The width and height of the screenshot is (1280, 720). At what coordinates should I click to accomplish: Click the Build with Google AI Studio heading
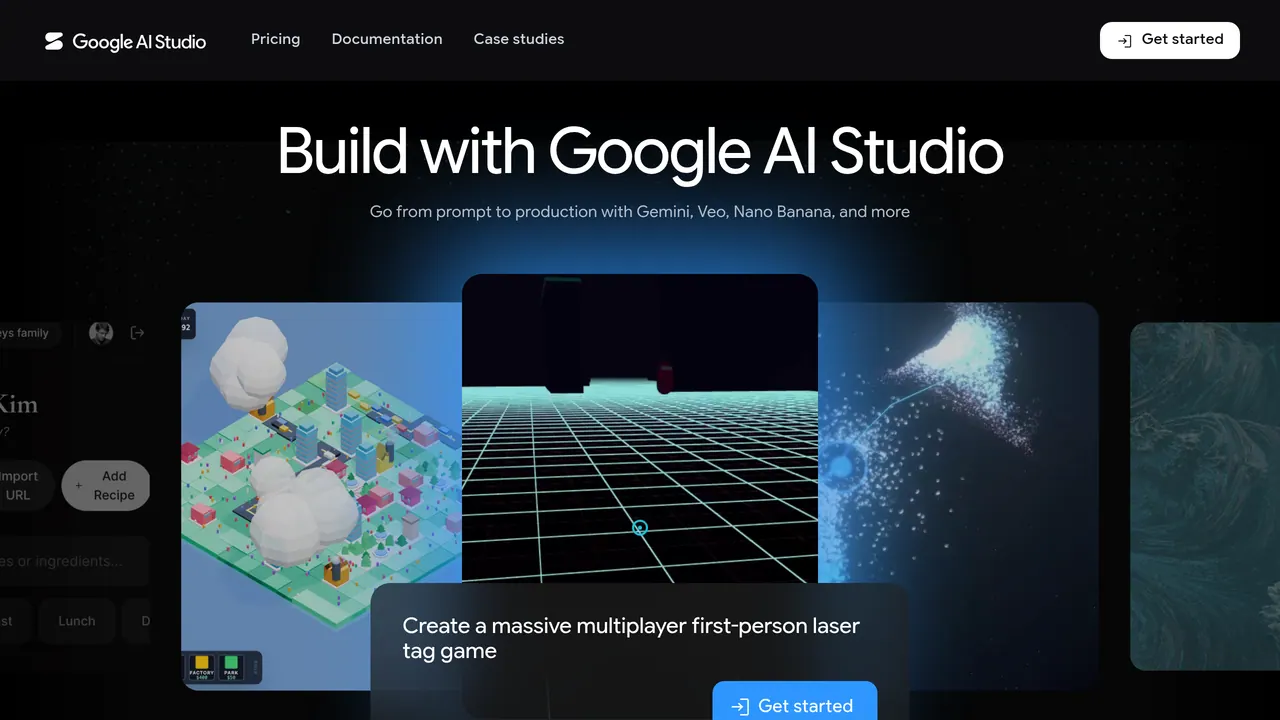point(640,152)
